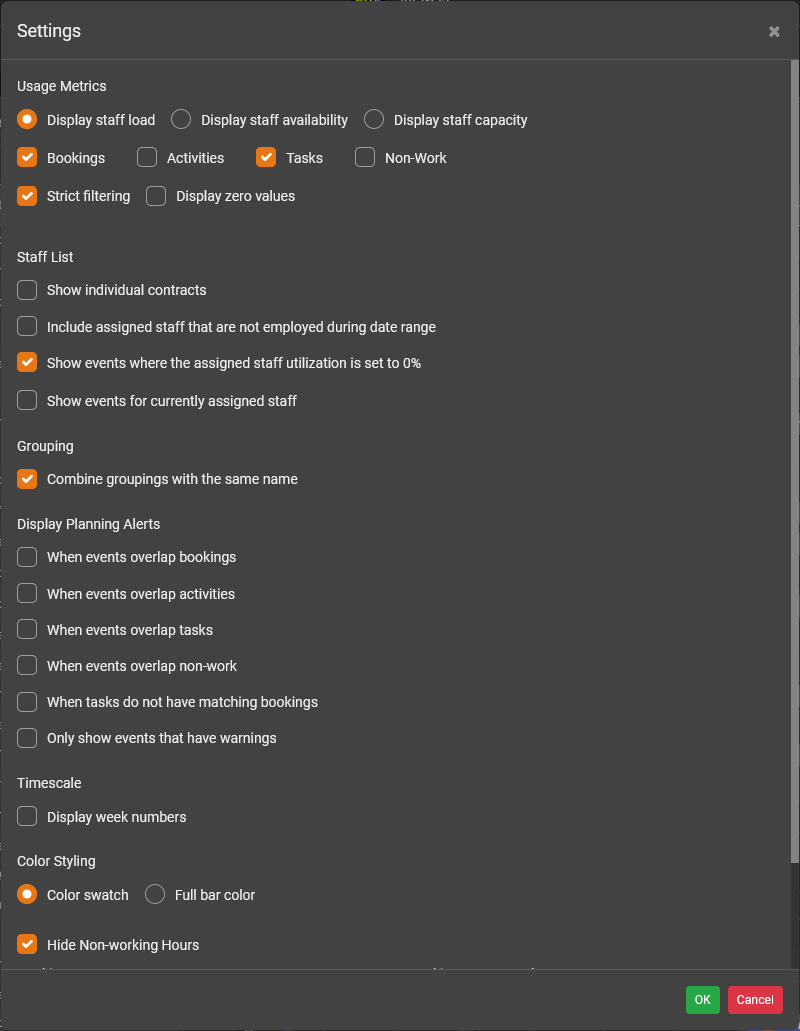Viewport: 800px width, 1031px height.
Task: Select Display staff load radio button
Action: (x=27, y=120)
